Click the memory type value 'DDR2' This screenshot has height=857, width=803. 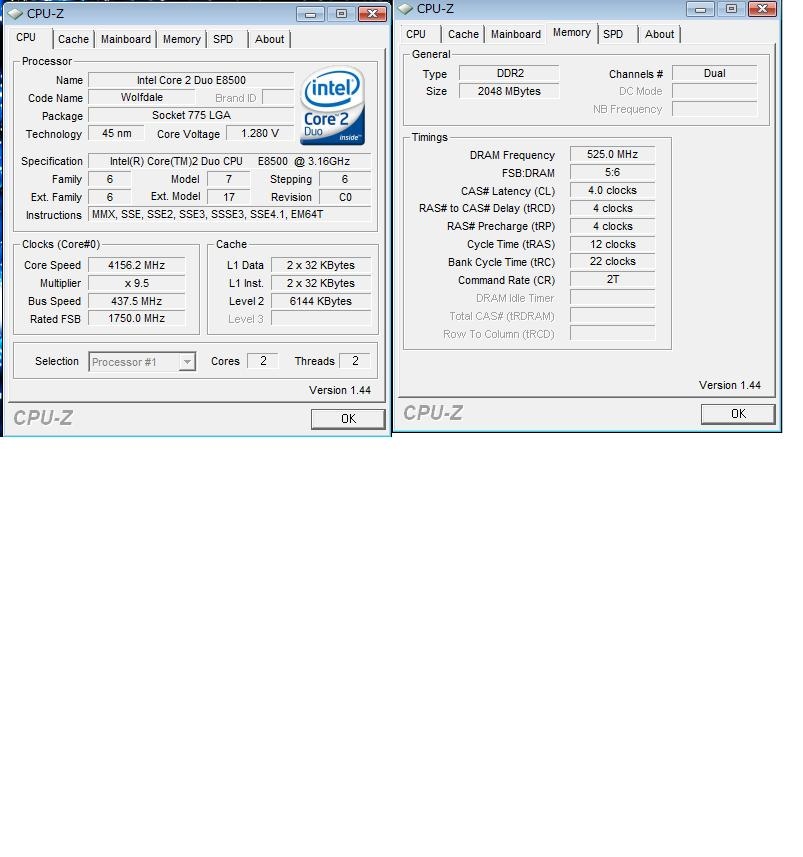coord(509,73)
